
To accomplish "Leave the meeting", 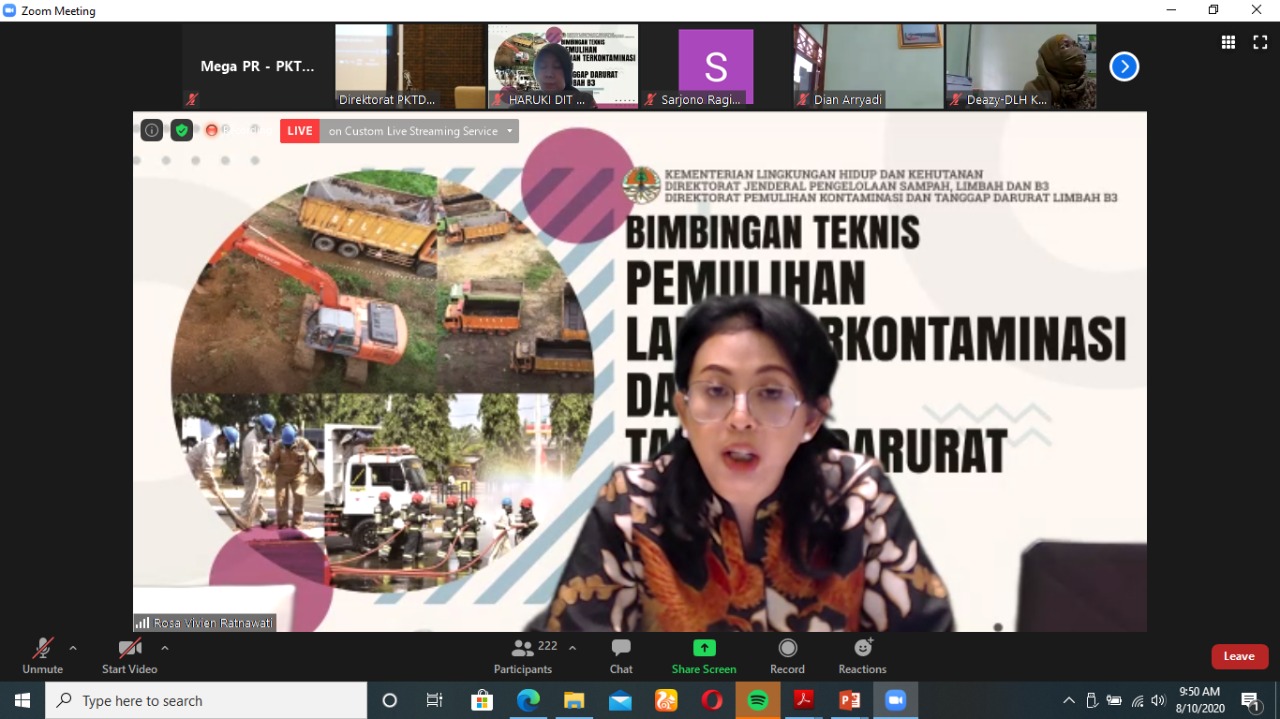I will (x=1239, y=656).
